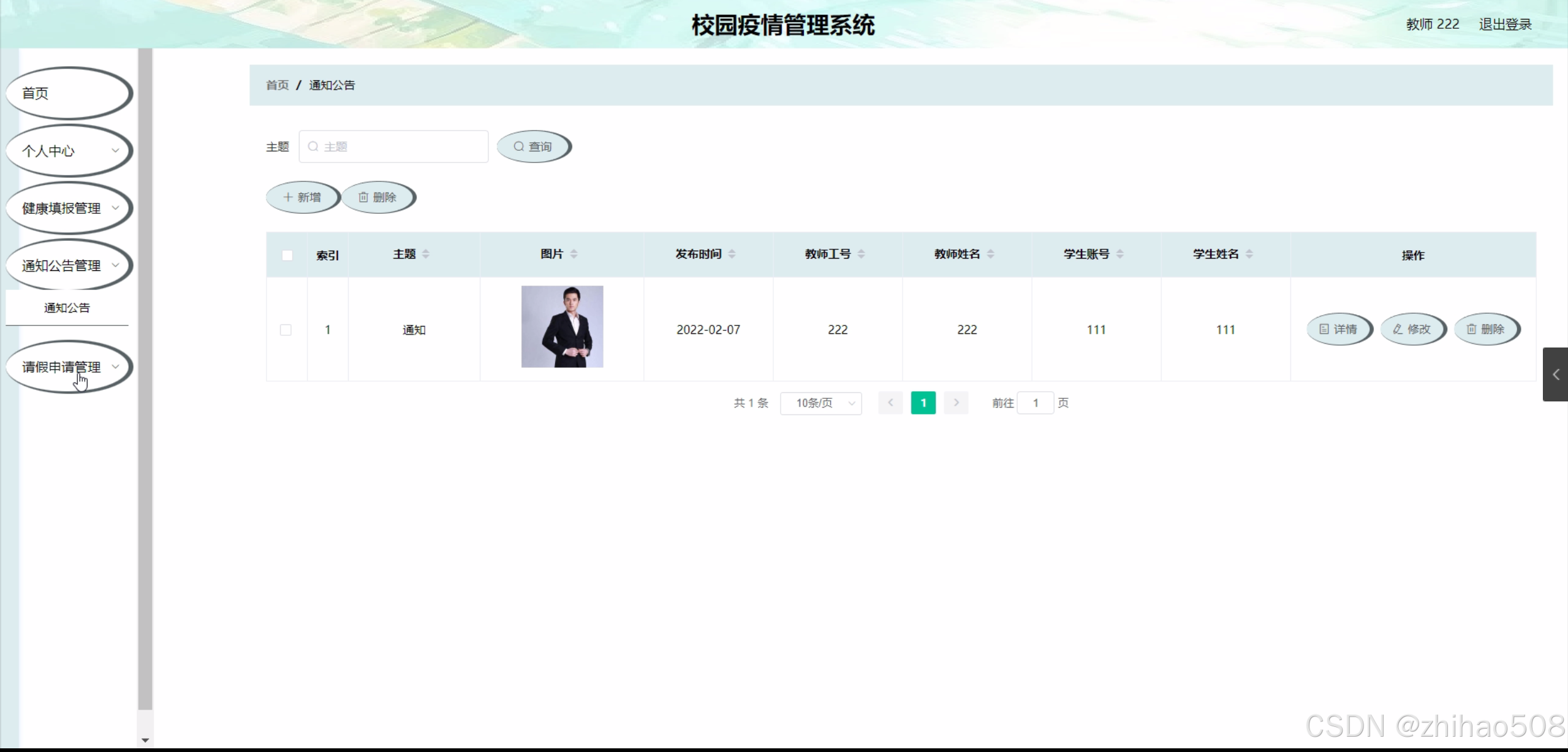
Task: Check the checkbox for row 1
Action: pyautogui.click(x=286, y=330)
